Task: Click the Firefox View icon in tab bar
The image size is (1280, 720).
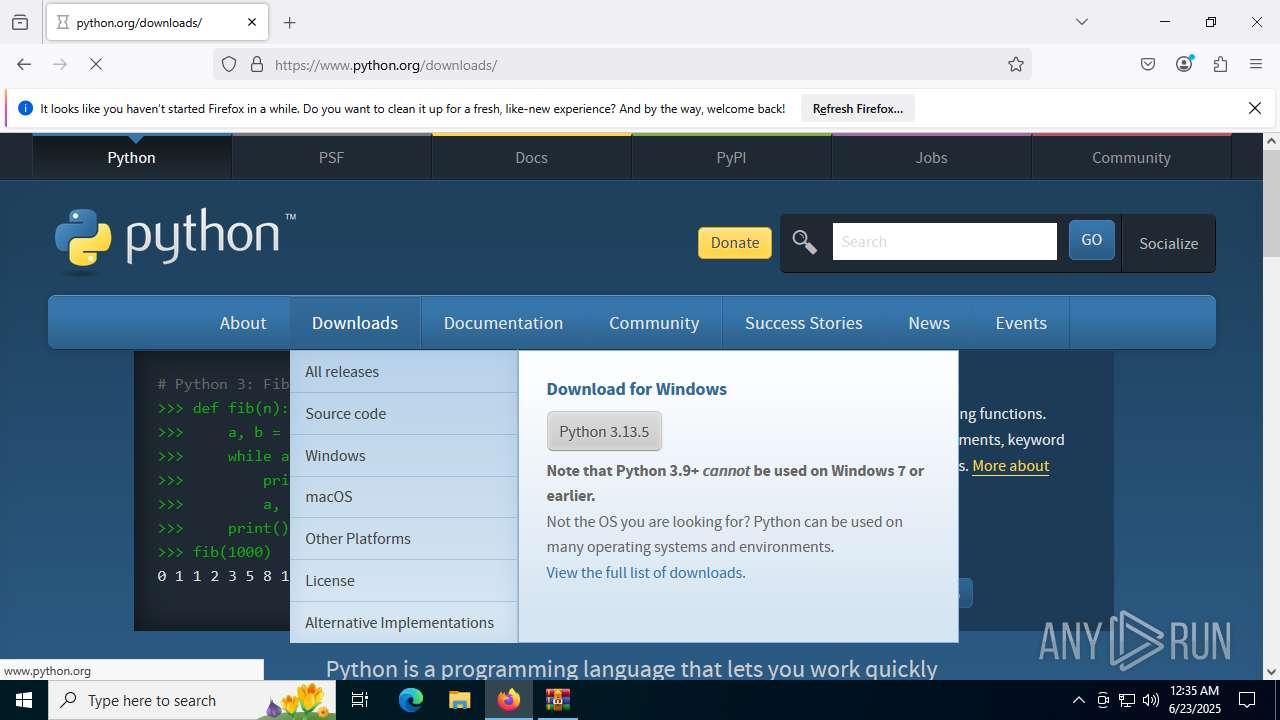Action: (20, 22)
